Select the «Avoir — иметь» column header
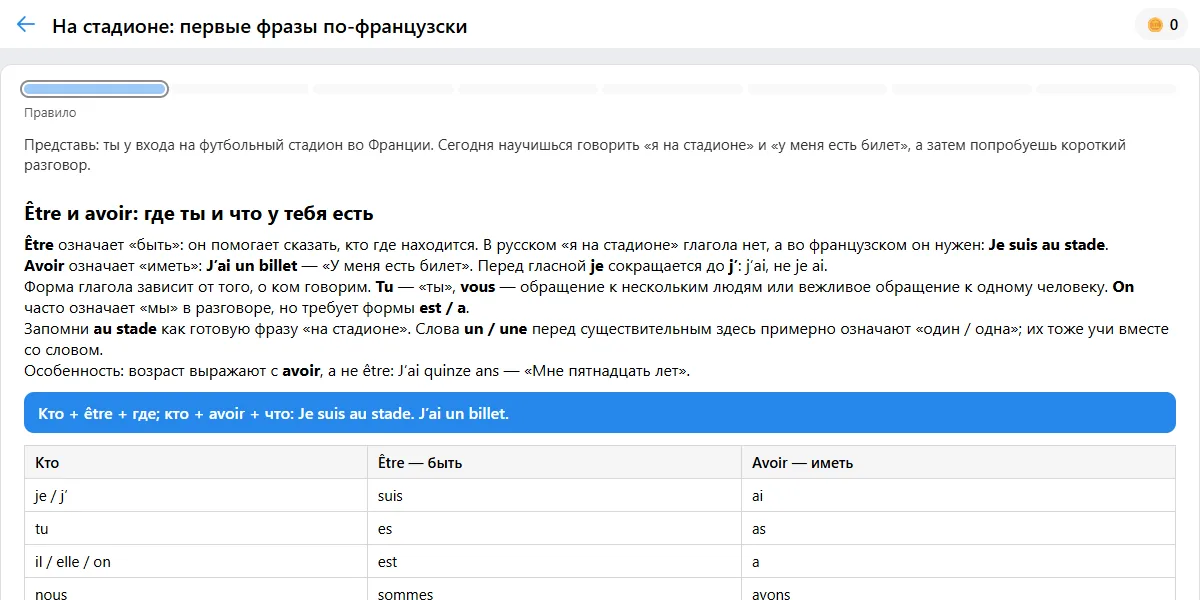Screen dimensions: 1200x600 pos(958,463)
